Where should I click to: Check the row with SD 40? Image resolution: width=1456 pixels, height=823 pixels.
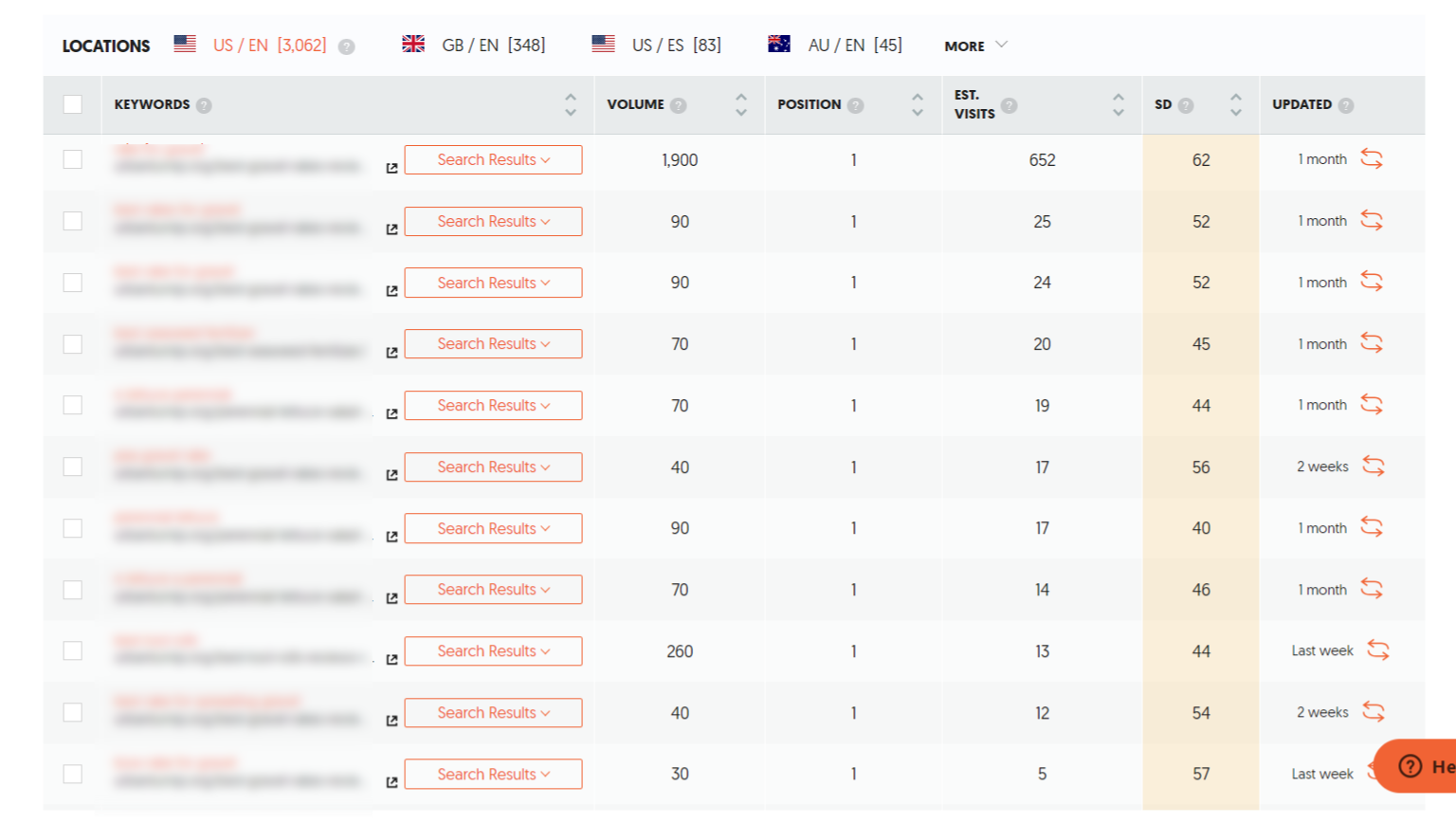click(72, 528)
